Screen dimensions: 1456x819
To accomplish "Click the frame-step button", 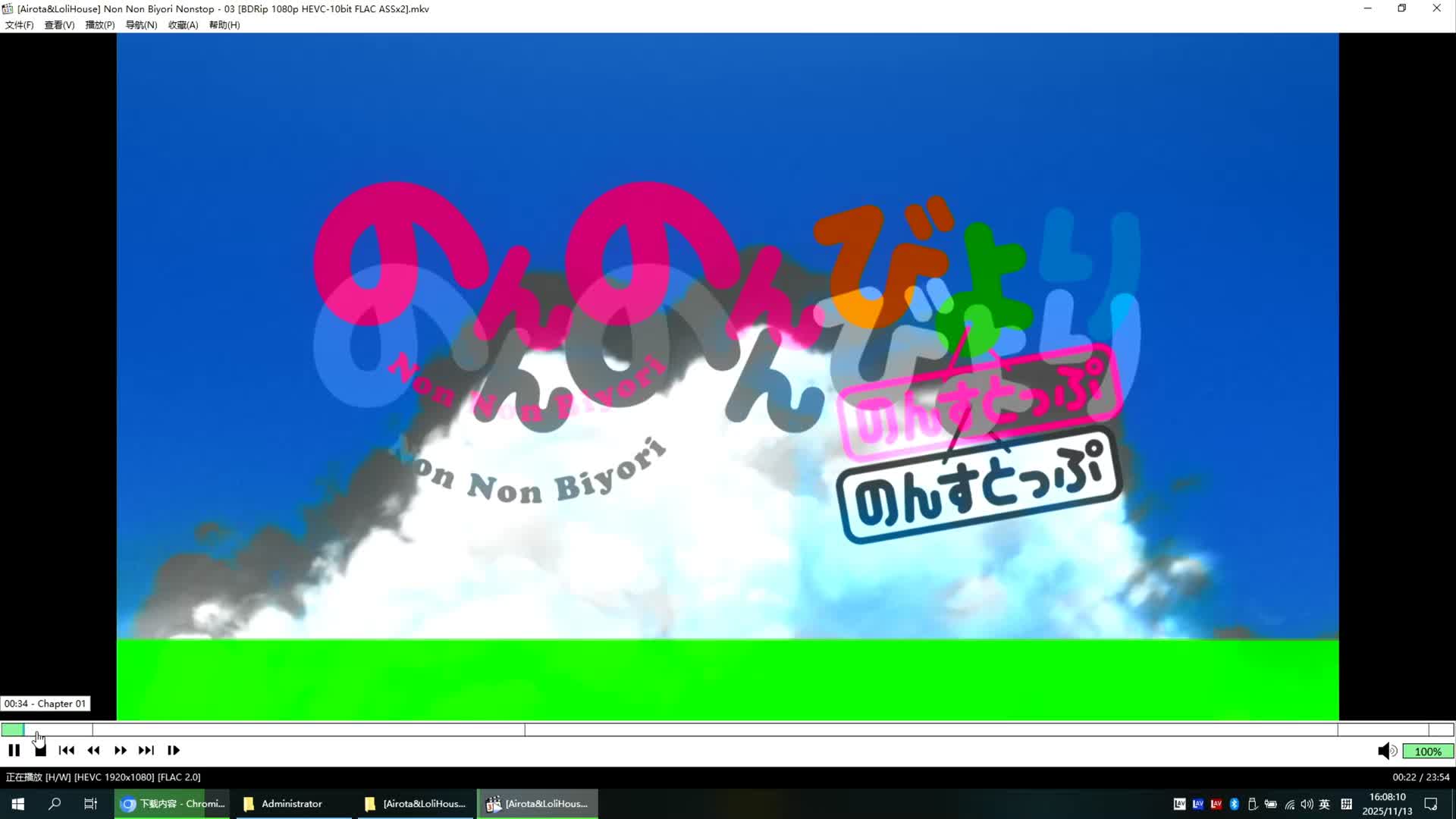I will 174,751.
